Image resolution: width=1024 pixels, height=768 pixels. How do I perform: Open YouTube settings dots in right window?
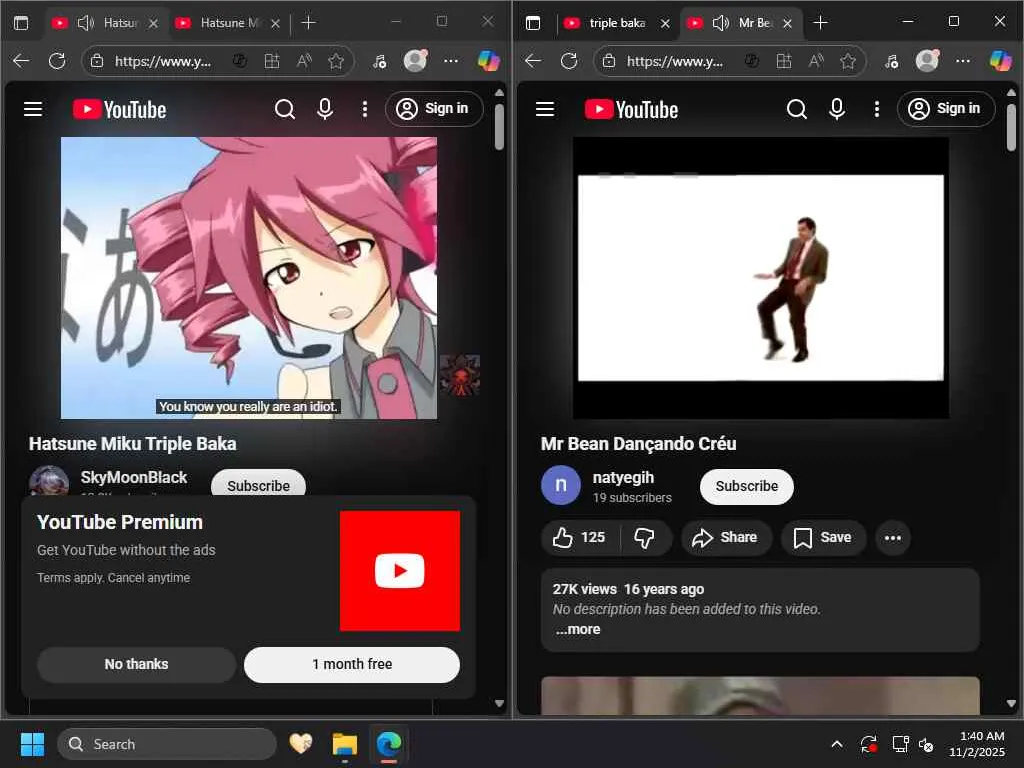pyautogui.click(x=876, y=109)
